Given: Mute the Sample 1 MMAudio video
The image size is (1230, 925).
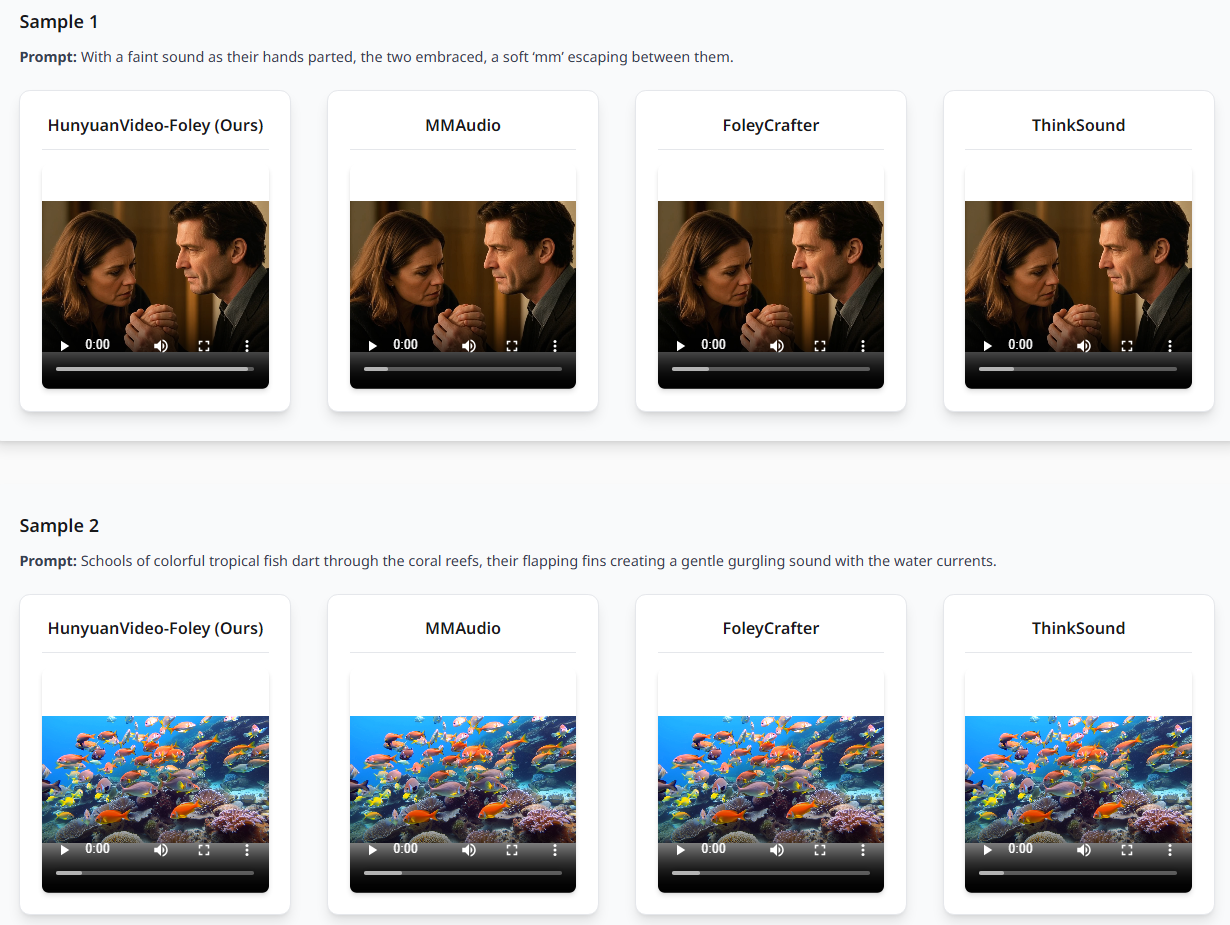Looking at the screenshot, I should [x=468, y=345].
